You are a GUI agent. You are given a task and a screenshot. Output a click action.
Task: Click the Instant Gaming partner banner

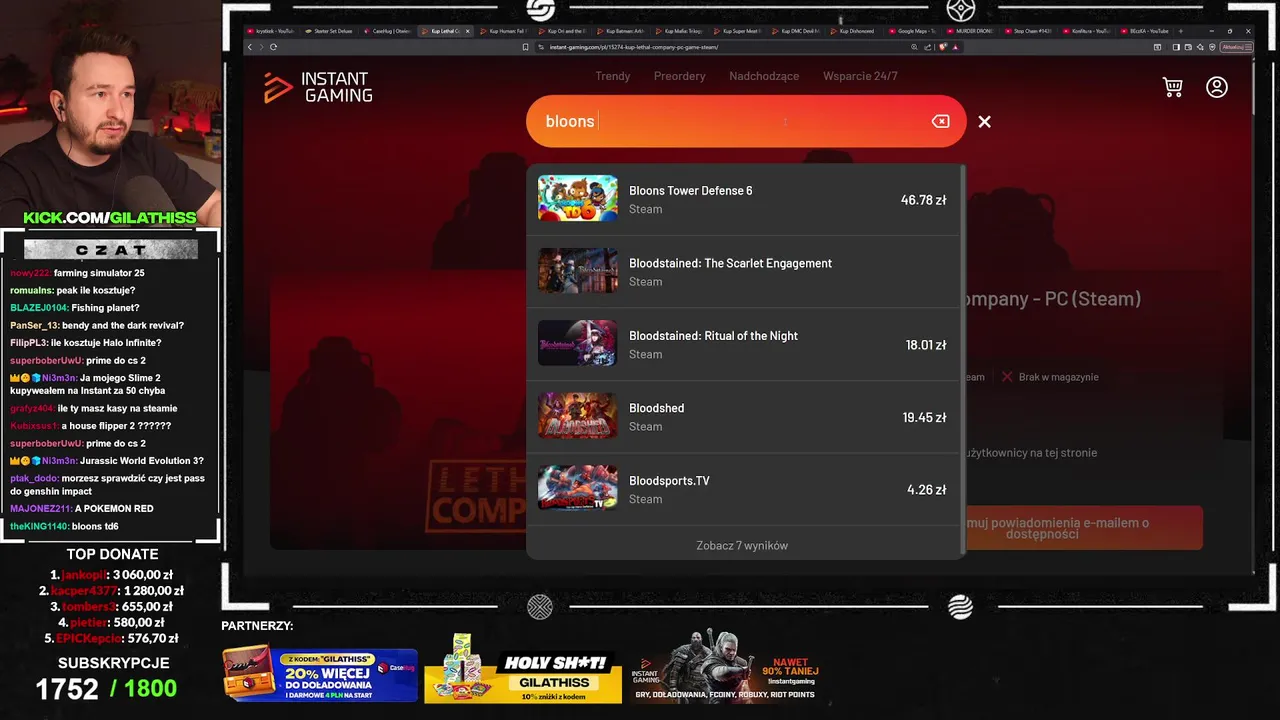[727, 666]
